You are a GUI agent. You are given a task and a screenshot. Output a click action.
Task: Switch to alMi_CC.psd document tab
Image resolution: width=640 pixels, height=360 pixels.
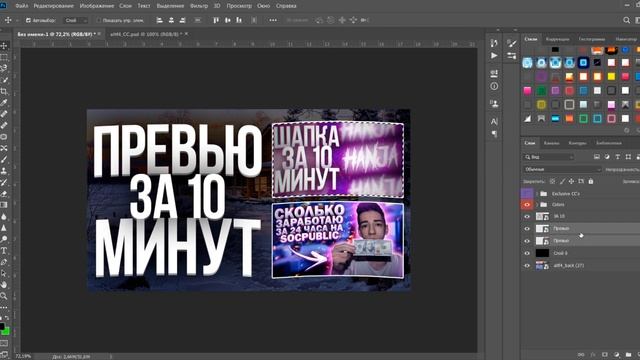click(146, 34)
